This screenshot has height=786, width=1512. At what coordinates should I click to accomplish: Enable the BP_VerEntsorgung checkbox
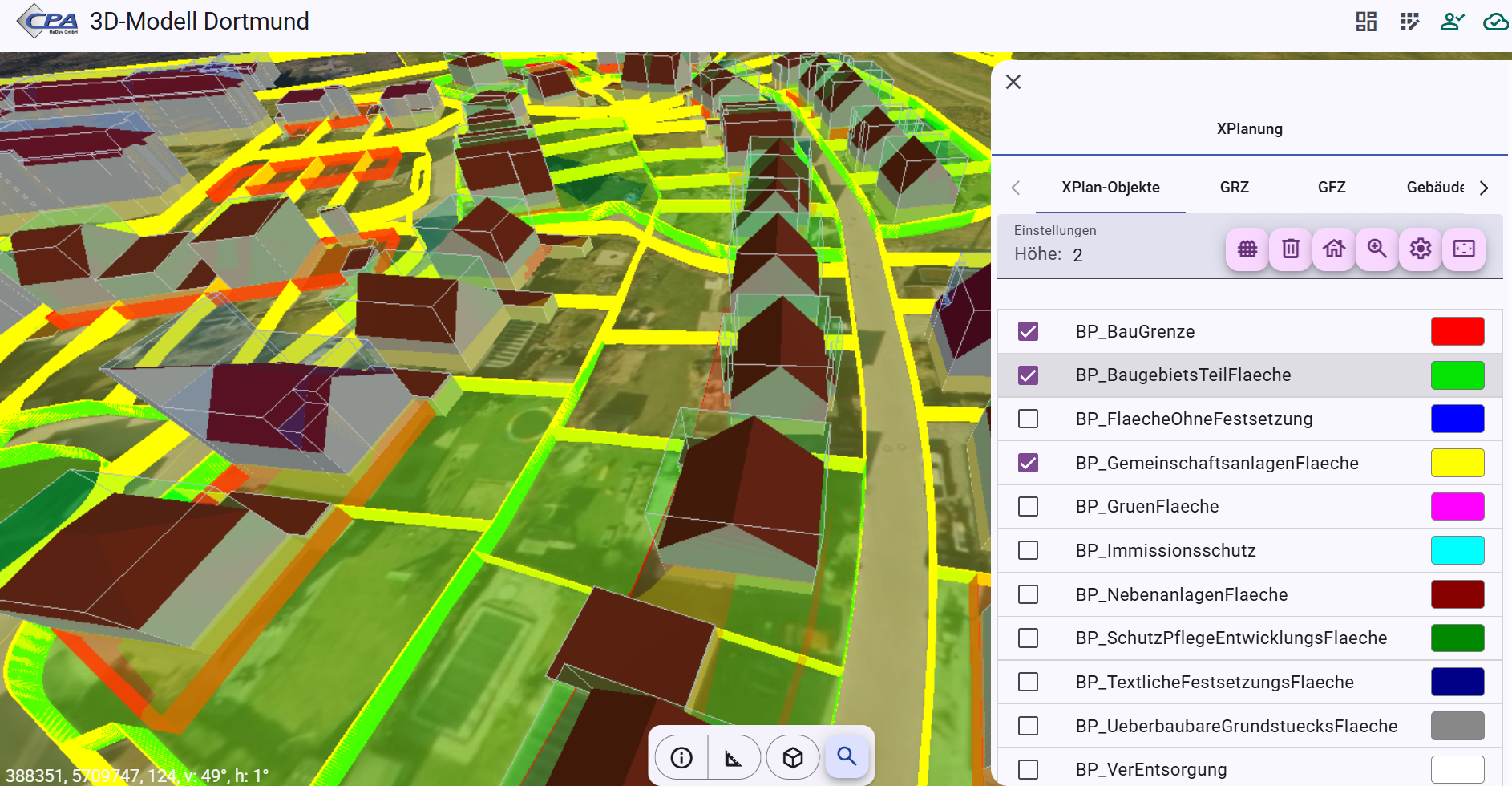(1028, 770)
